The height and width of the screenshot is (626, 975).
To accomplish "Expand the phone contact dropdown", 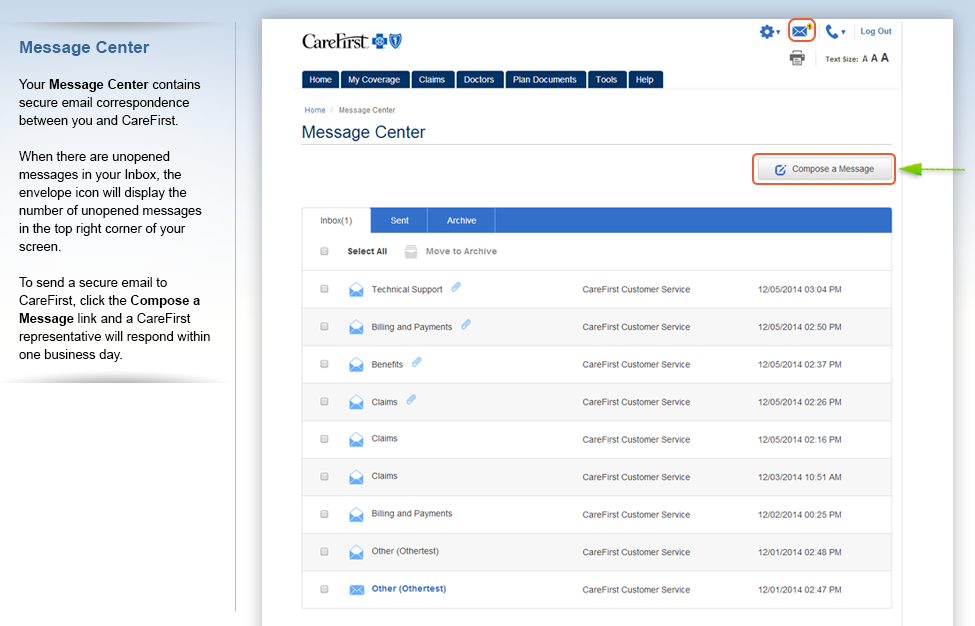I will point(835,32).
